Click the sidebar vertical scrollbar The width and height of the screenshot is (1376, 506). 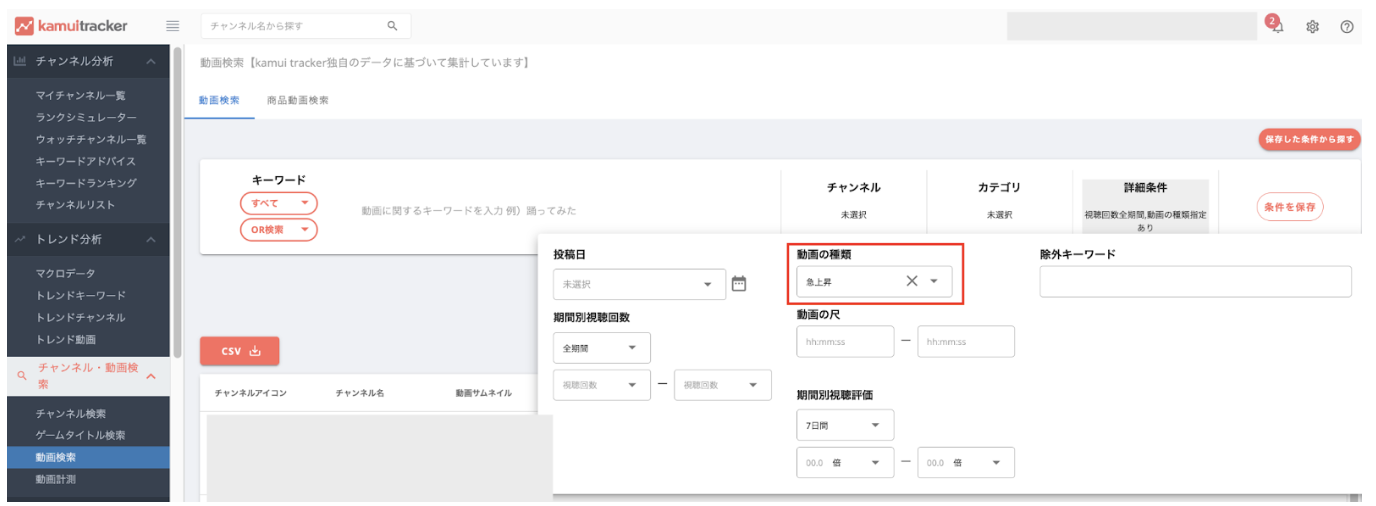178,200
